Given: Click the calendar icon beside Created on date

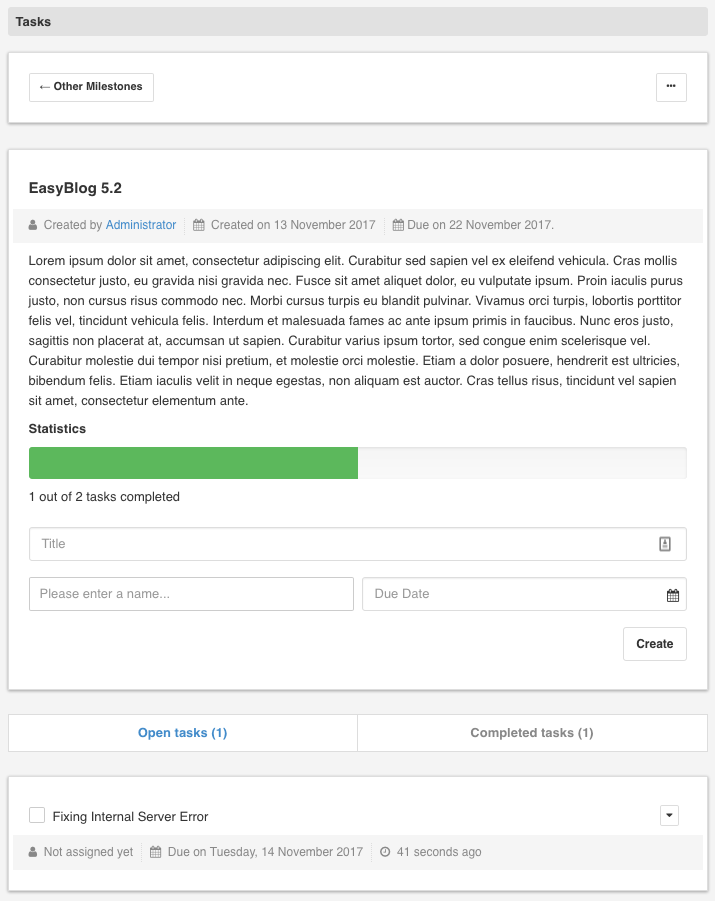Looking at the screenshot, I should point(199,226).
